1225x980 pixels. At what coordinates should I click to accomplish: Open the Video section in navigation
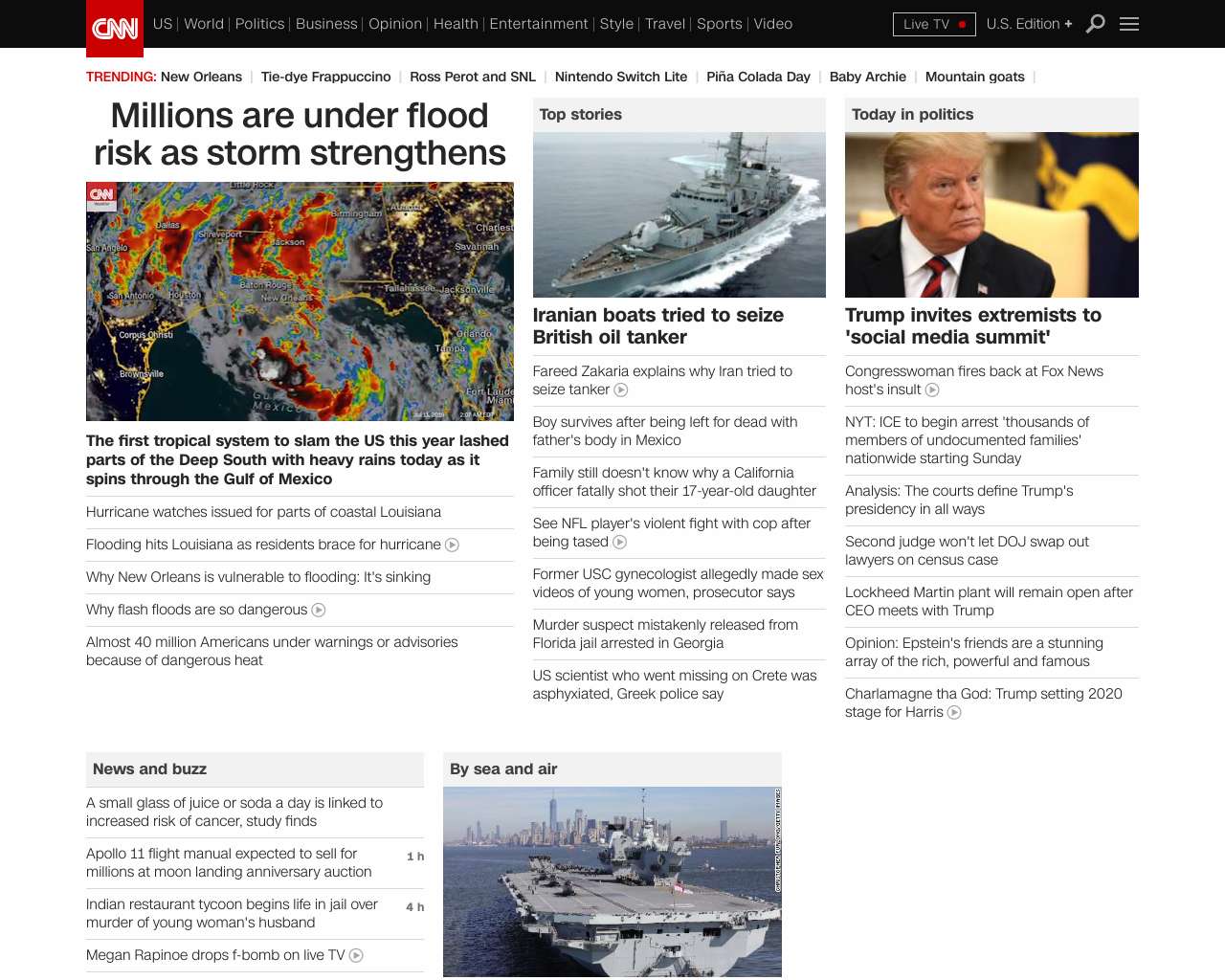(773, 24)
